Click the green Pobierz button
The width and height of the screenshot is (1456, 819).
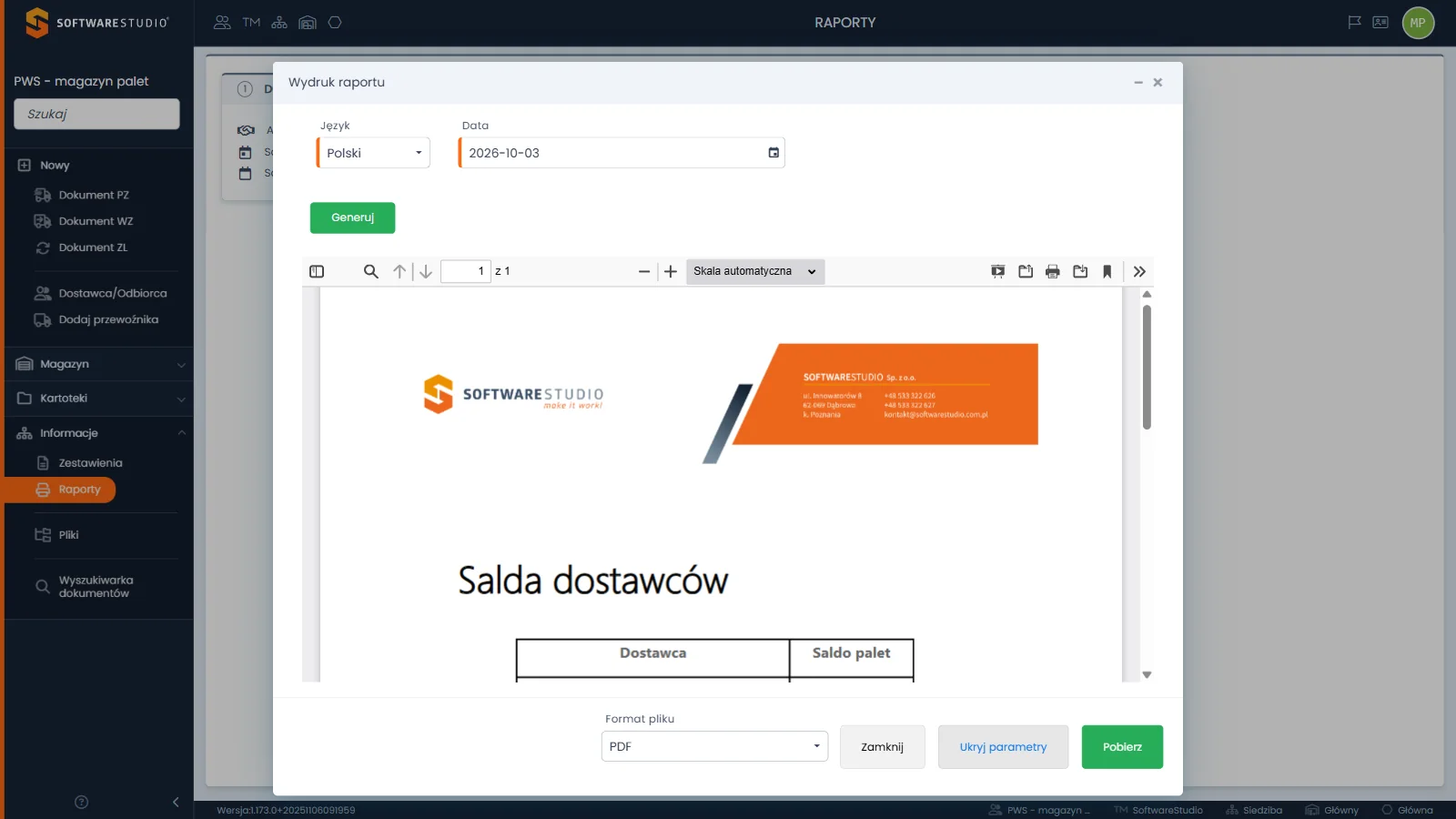click(x=1122, y=747)
